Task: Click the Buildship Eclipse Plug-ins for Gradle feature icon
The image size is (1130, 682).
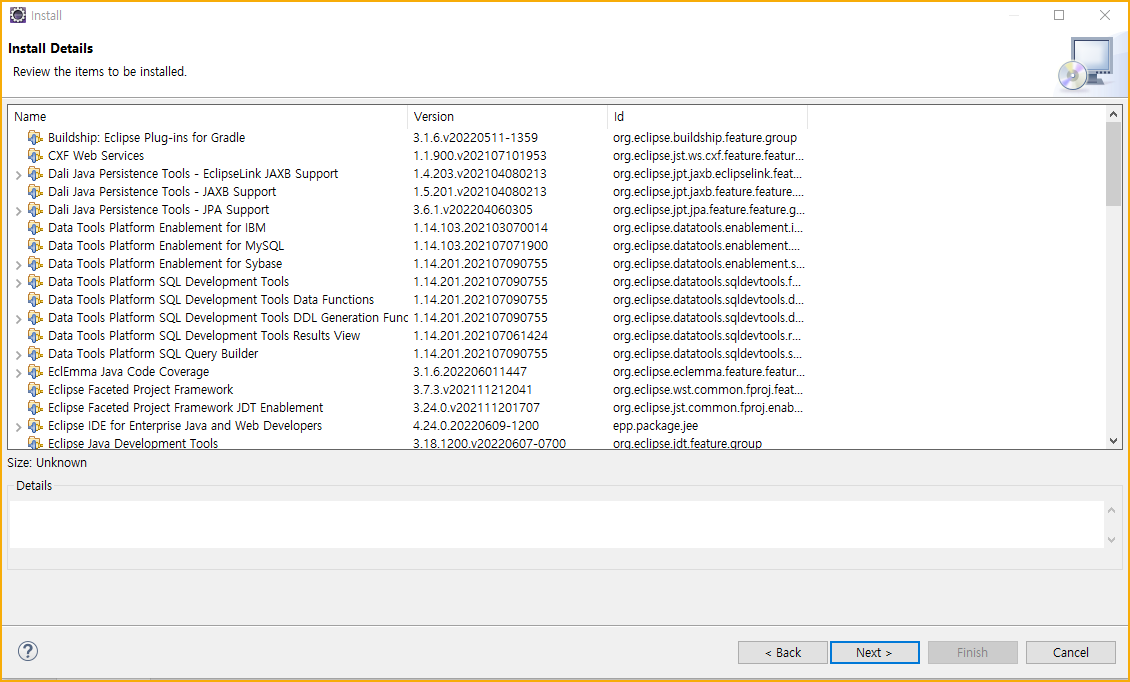Action: click(x=35, y=137)
